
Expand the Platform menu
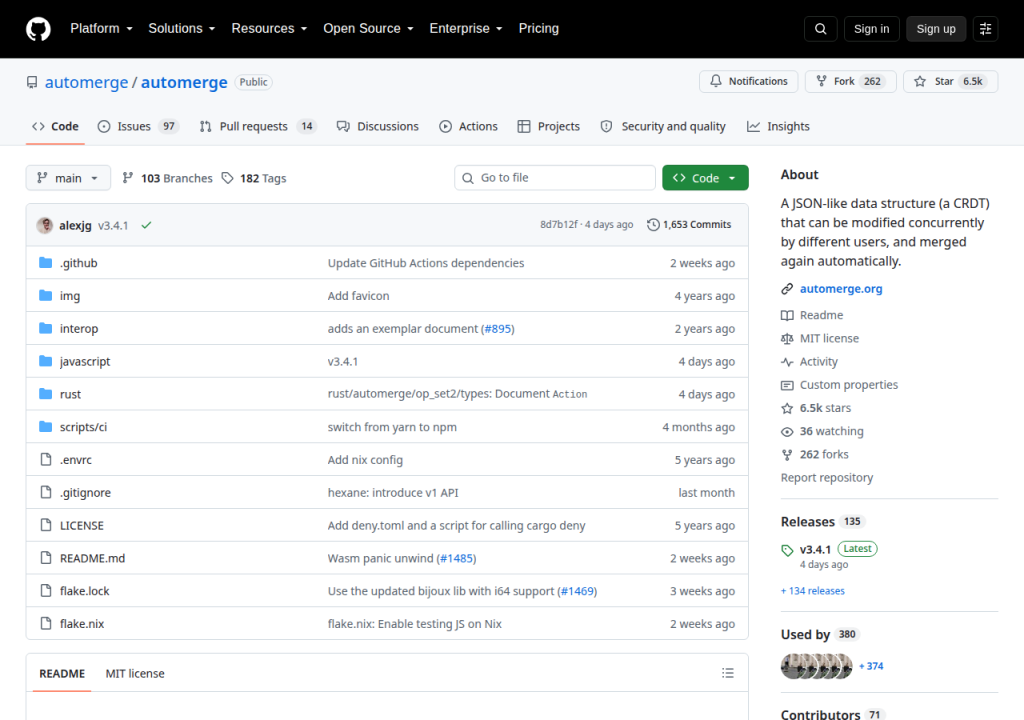tap(101, 29)
